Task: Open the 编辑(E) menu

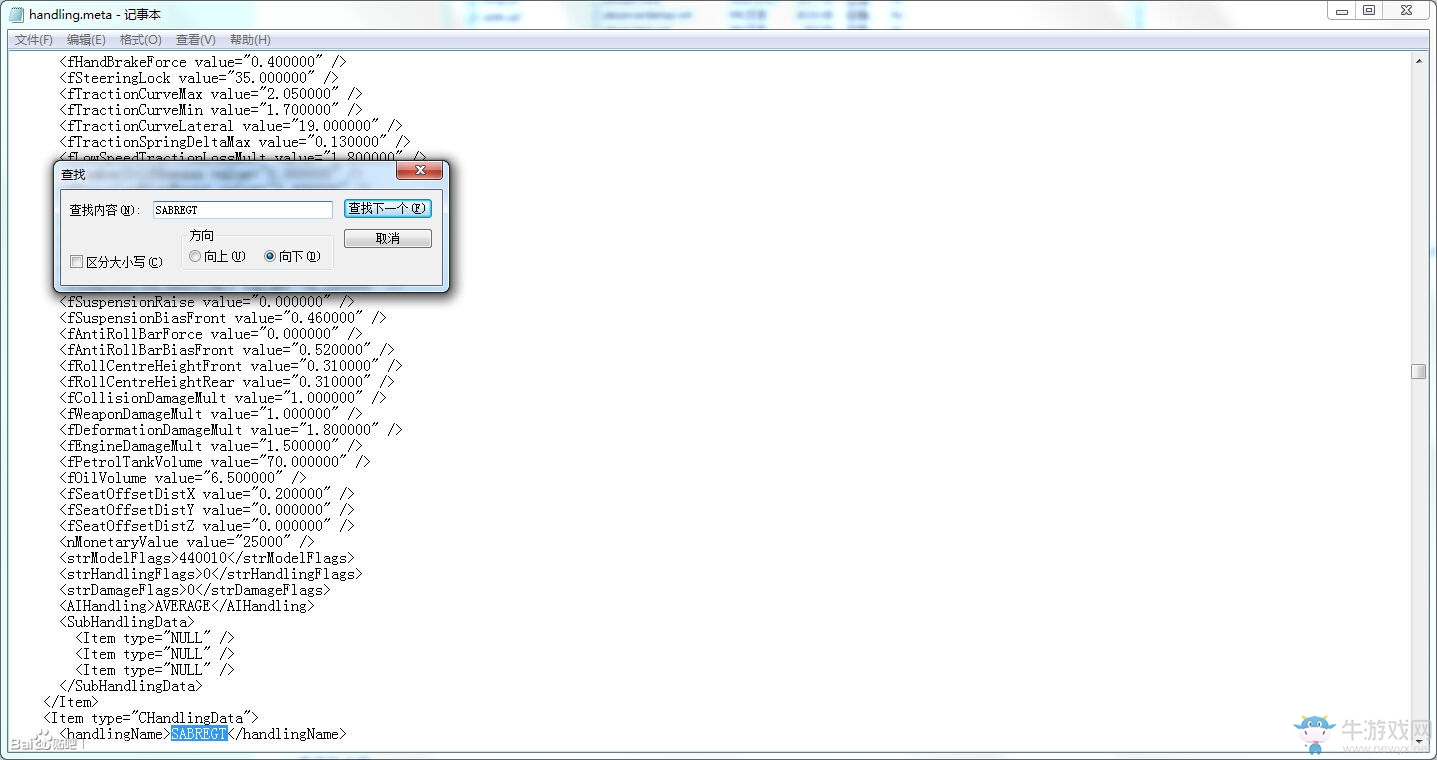Action: 86,40
